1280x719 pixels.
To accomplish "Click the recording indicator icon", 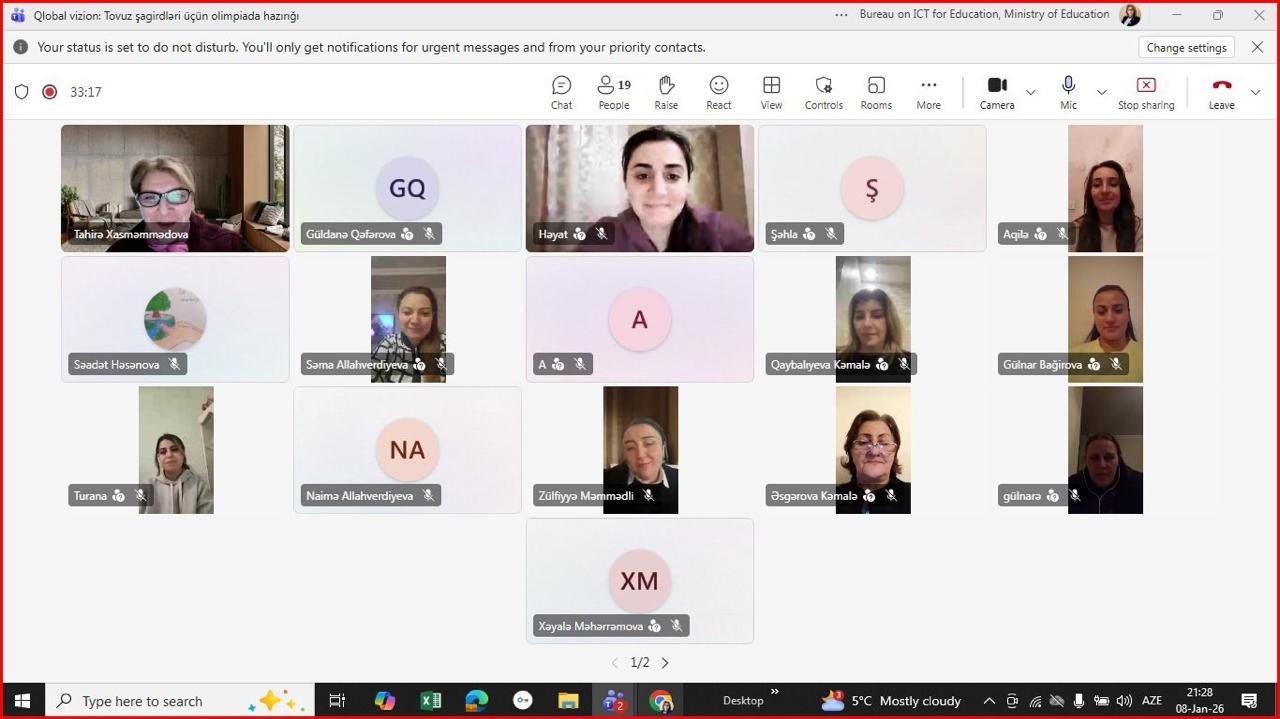I will 49,92.
